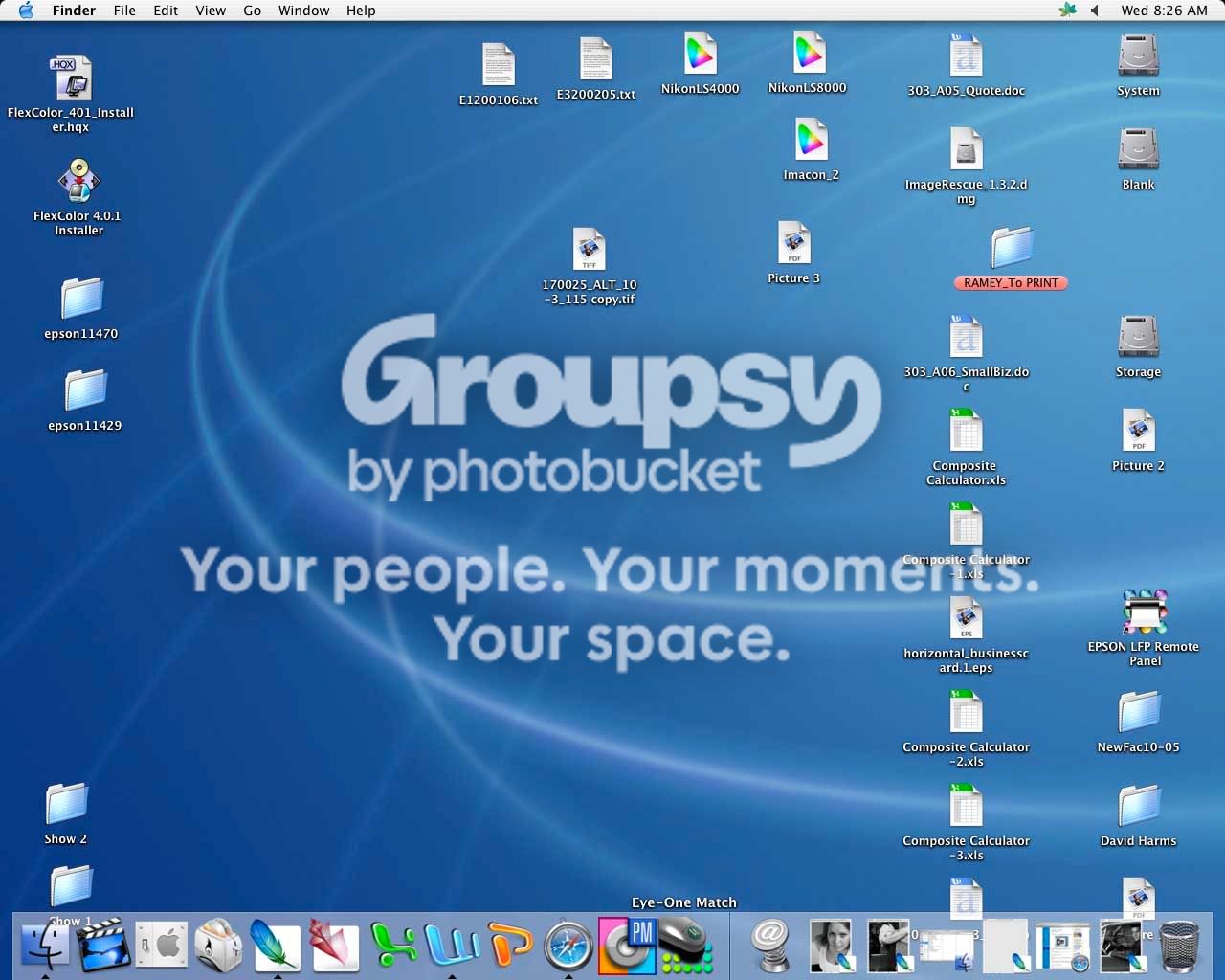Select the Show 1 folder
Viewport: 1225px width, 980px height.
point(71,887)
